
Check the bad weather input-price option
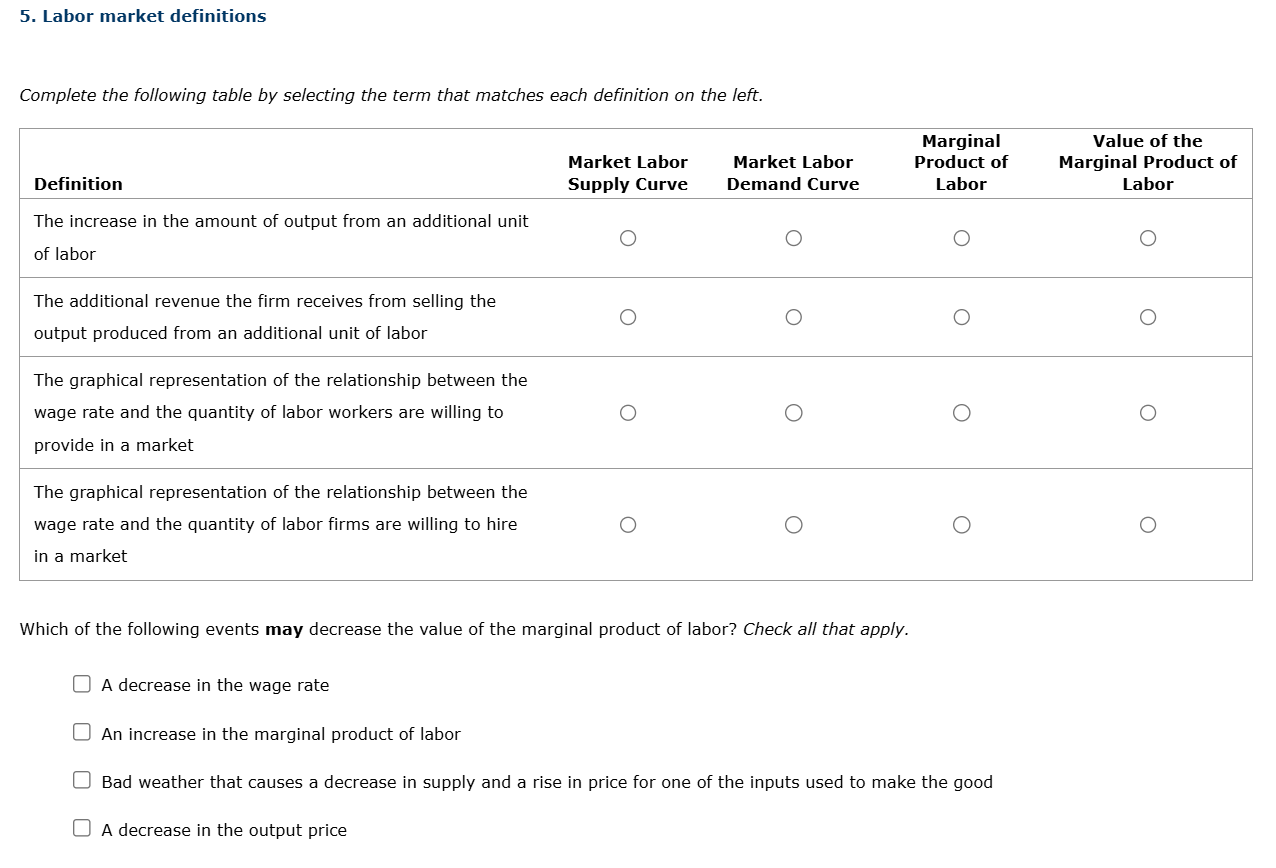point(81,779)
